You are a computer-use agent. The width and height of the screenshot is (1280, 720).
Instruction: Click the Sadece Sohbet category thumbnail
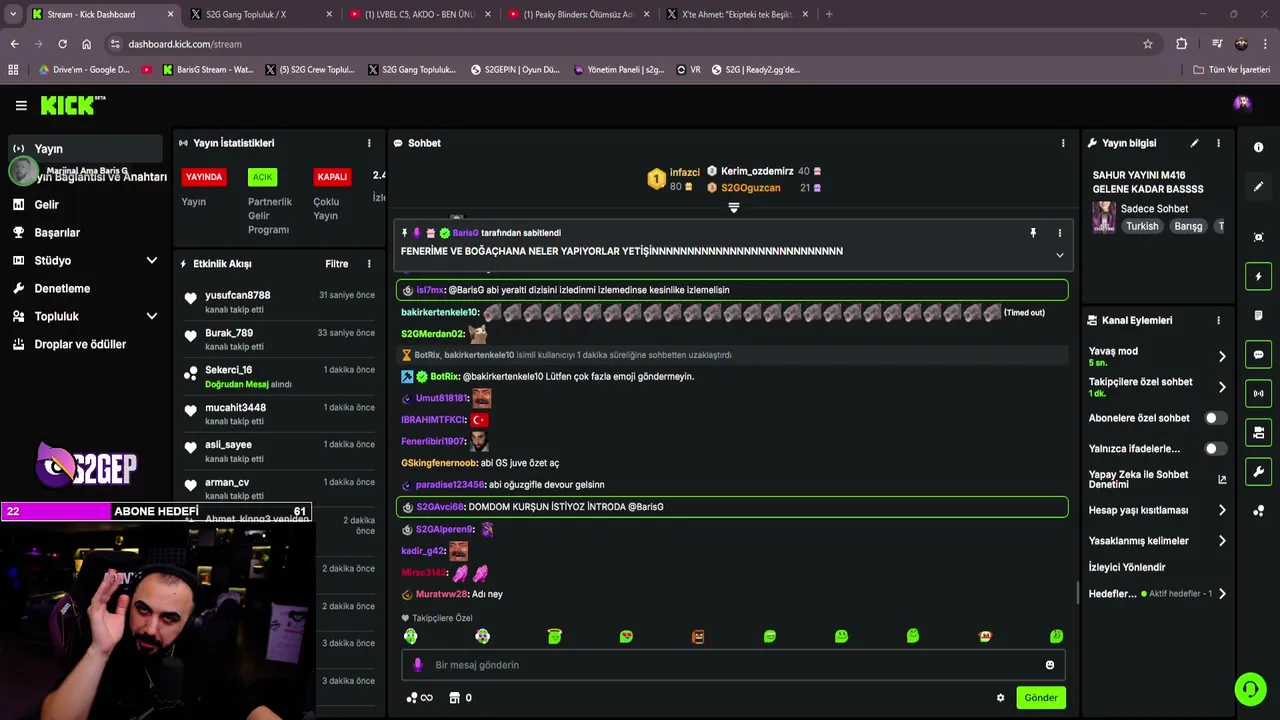[1104, 217]
